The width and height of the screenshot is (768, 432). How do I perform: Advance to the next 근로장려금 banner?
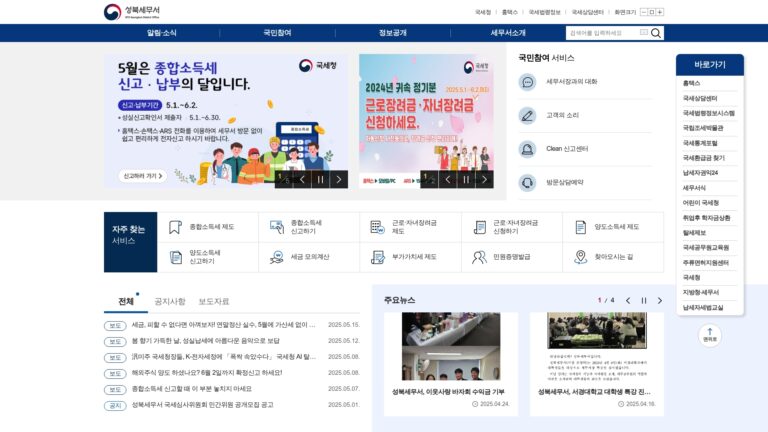tap(484, 179)
